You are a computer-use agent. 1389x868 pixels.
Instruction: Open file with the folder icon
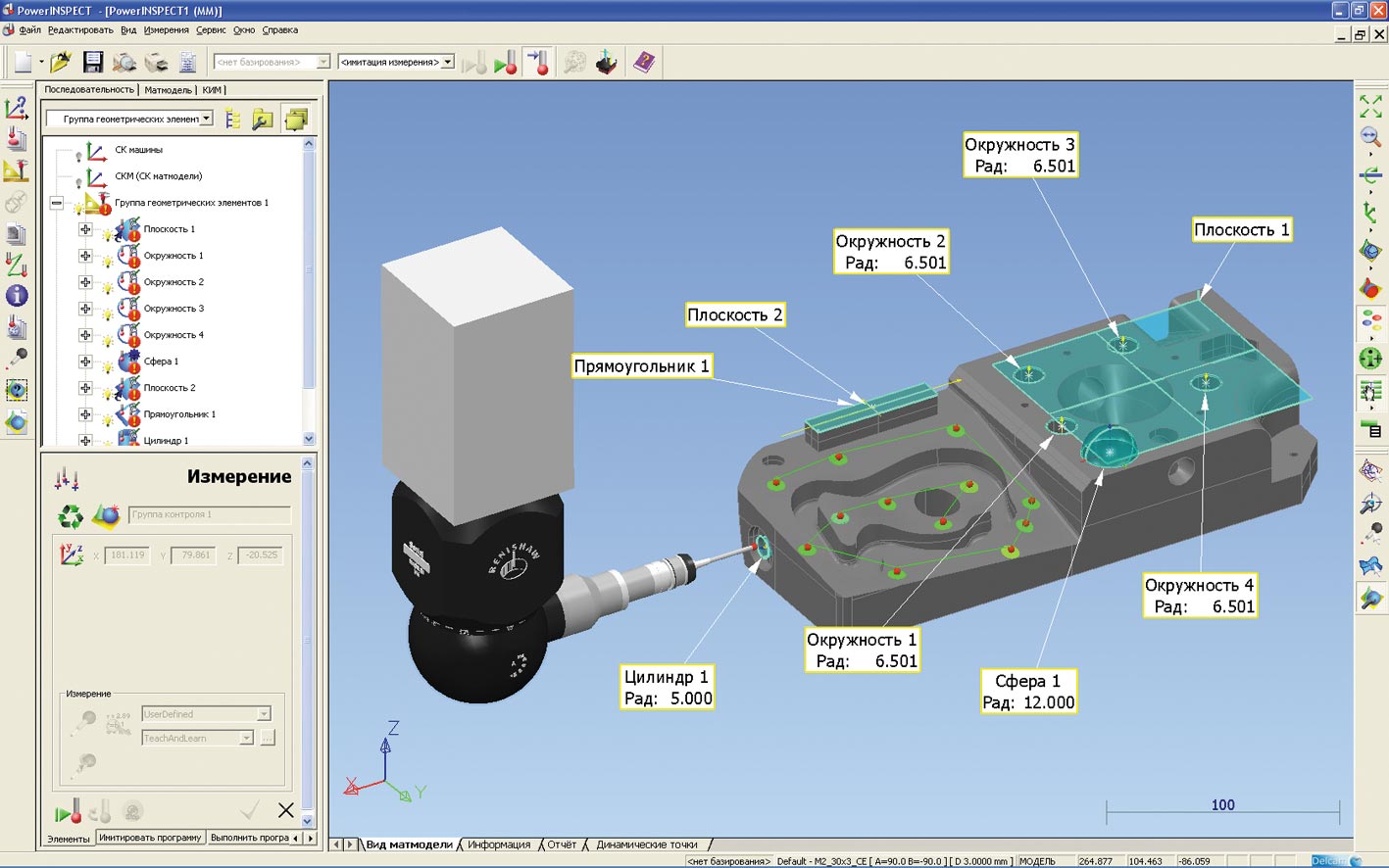point(61,63)
